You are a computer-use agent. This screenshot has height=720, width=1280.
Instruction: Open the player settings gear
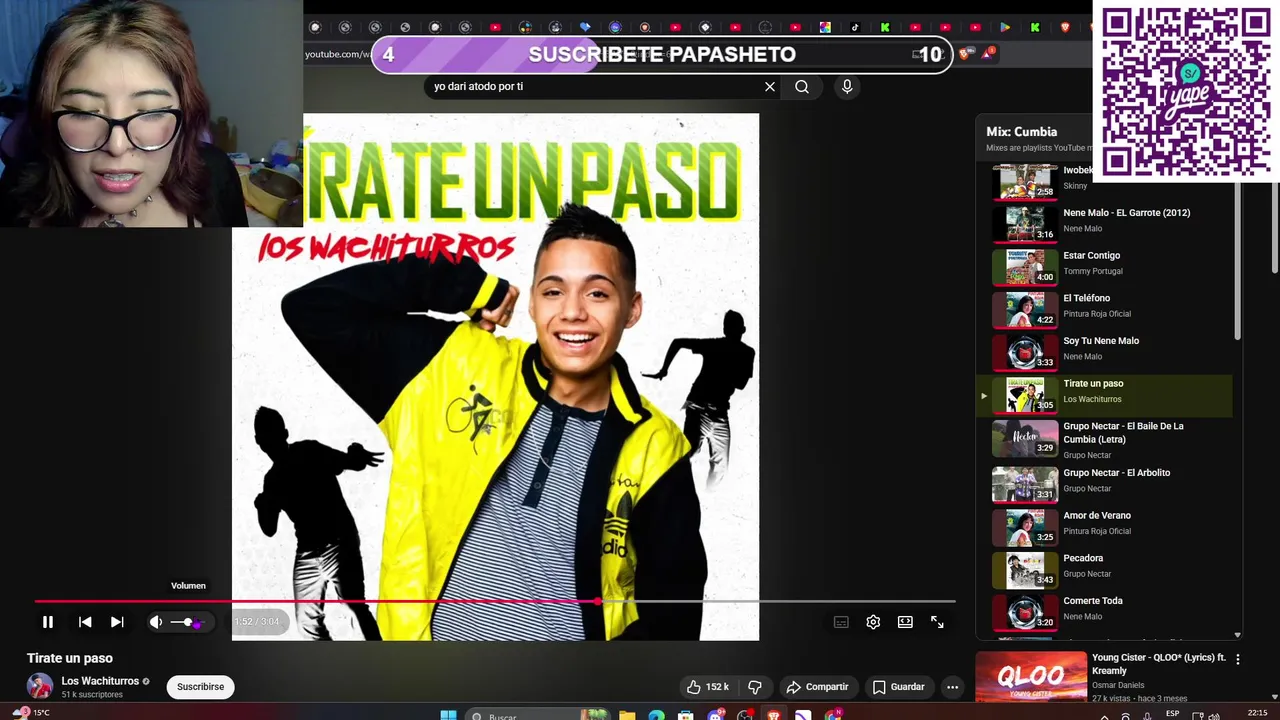click(873, 622)
